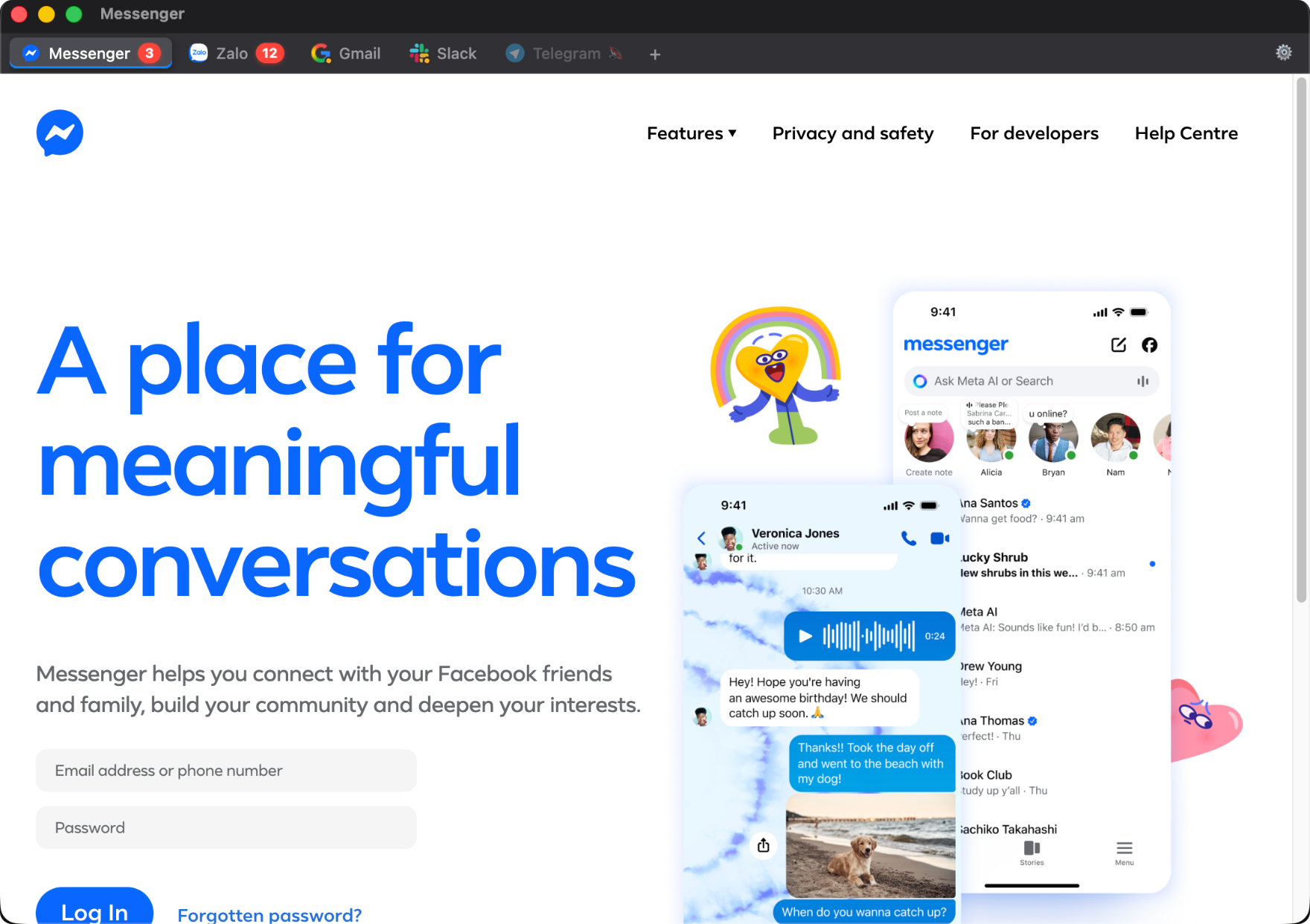Screen dimensions: 1310x924
Task: Click the share icon beside dog photo
Action: (764, 845)
